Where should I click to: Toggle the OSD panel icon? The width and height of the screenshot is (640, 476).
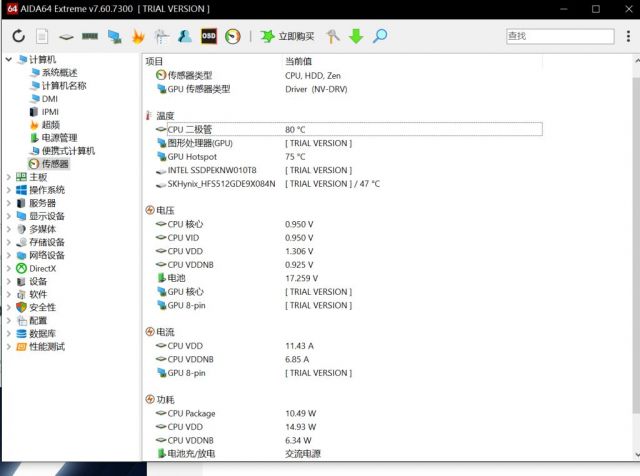(209, 36)
